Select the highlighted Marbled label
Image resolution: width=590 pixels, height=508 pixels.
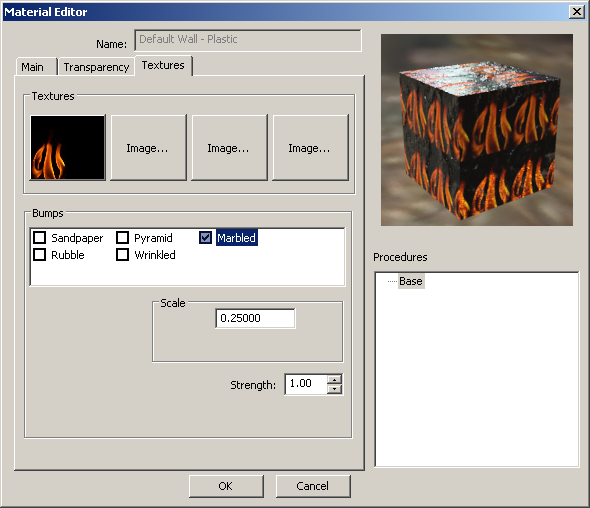pos(237,238)
